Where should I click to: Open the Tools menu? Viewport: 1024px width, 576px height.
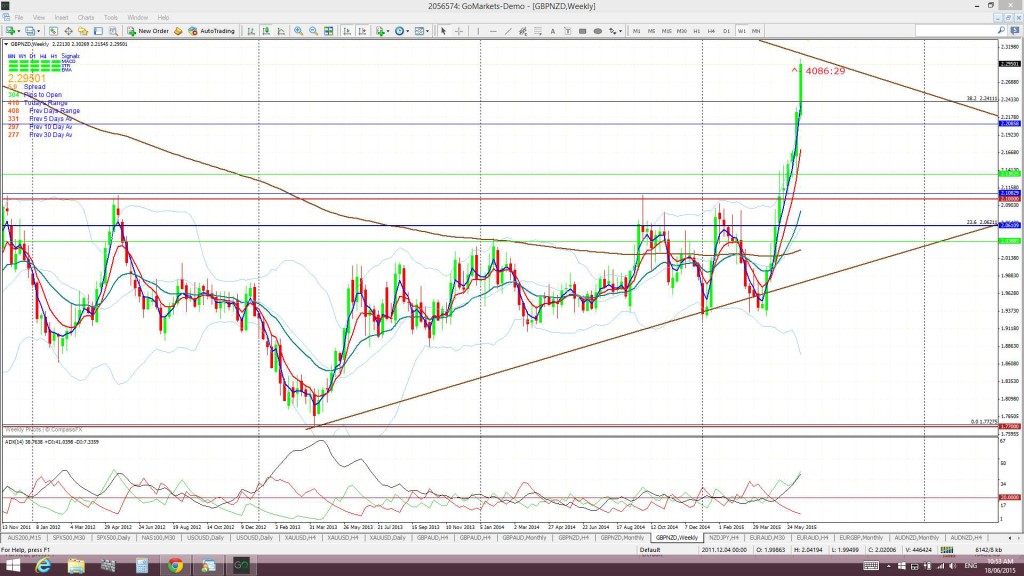[x=111, y=18]
